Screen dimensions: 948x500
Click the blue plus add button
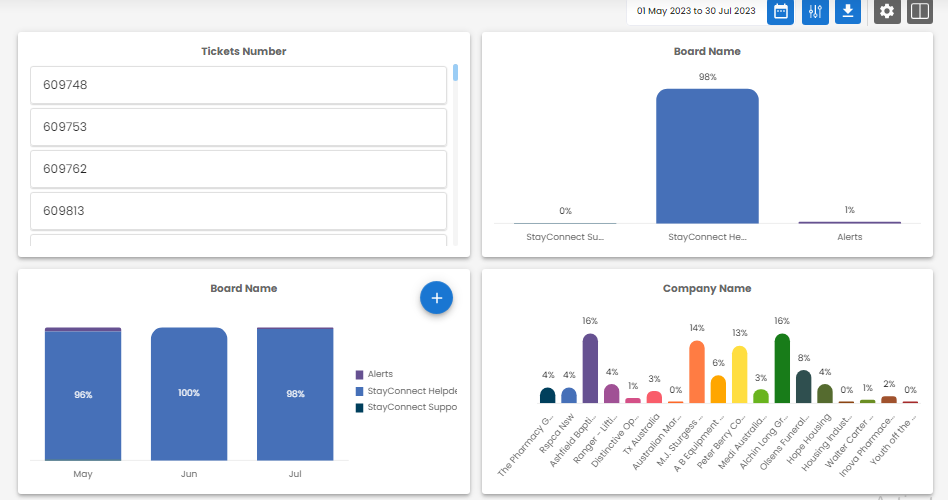[437, 297]
